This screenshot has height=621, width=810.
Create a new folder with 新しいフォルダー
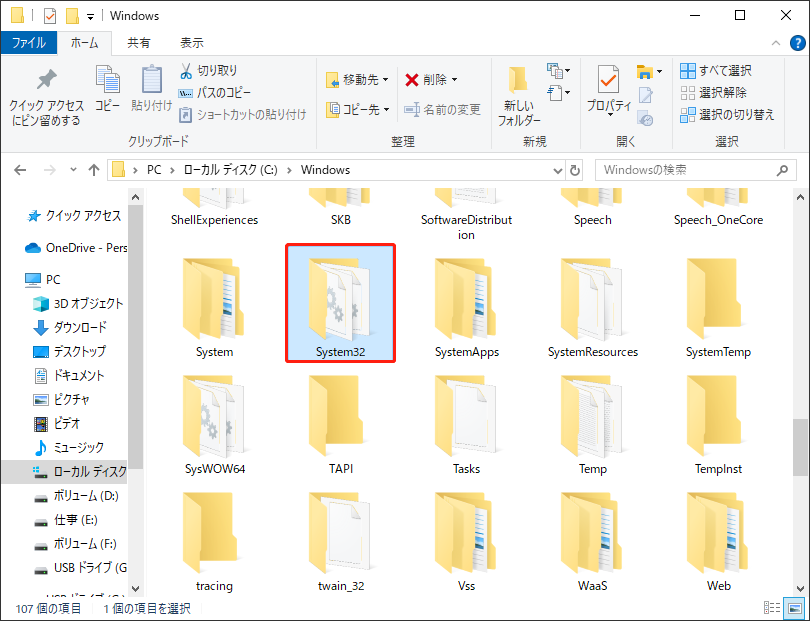pos(519,97)
